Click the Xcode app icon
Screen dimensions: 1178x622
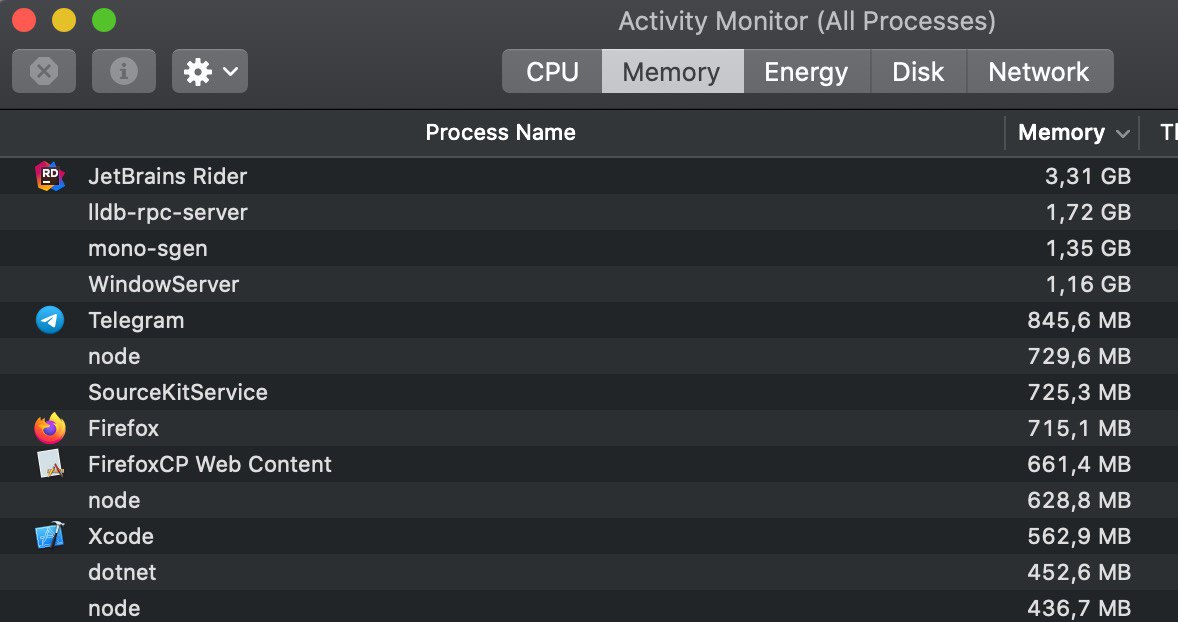pyautogui.click(x=50, y=536)
